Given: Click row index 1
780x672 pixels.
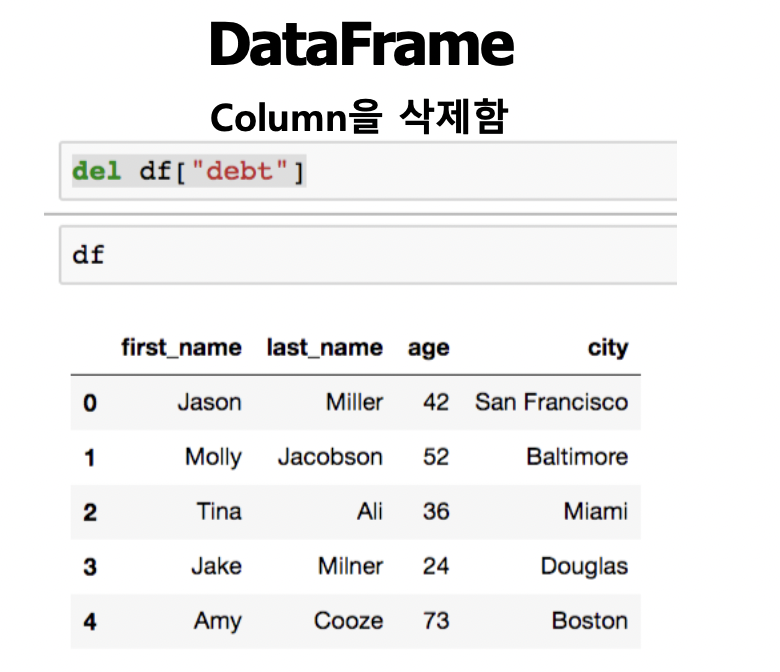Looking at the screenshot, I should click(90, 458).
